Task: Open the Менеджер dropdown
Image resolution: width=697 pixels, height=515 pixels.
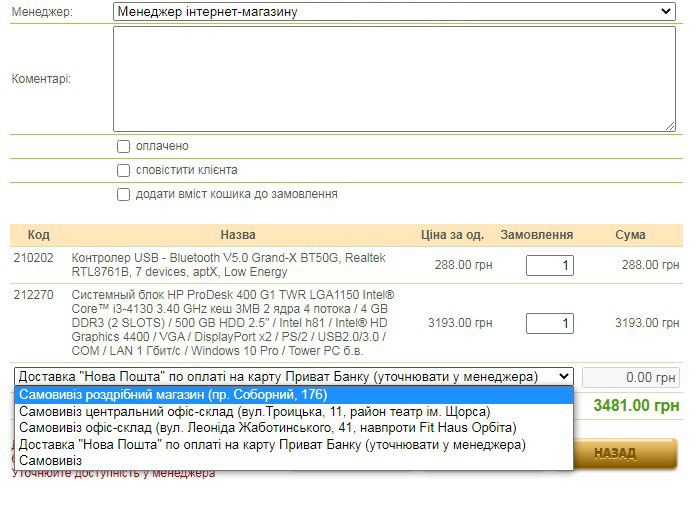Action: (394, 12)
